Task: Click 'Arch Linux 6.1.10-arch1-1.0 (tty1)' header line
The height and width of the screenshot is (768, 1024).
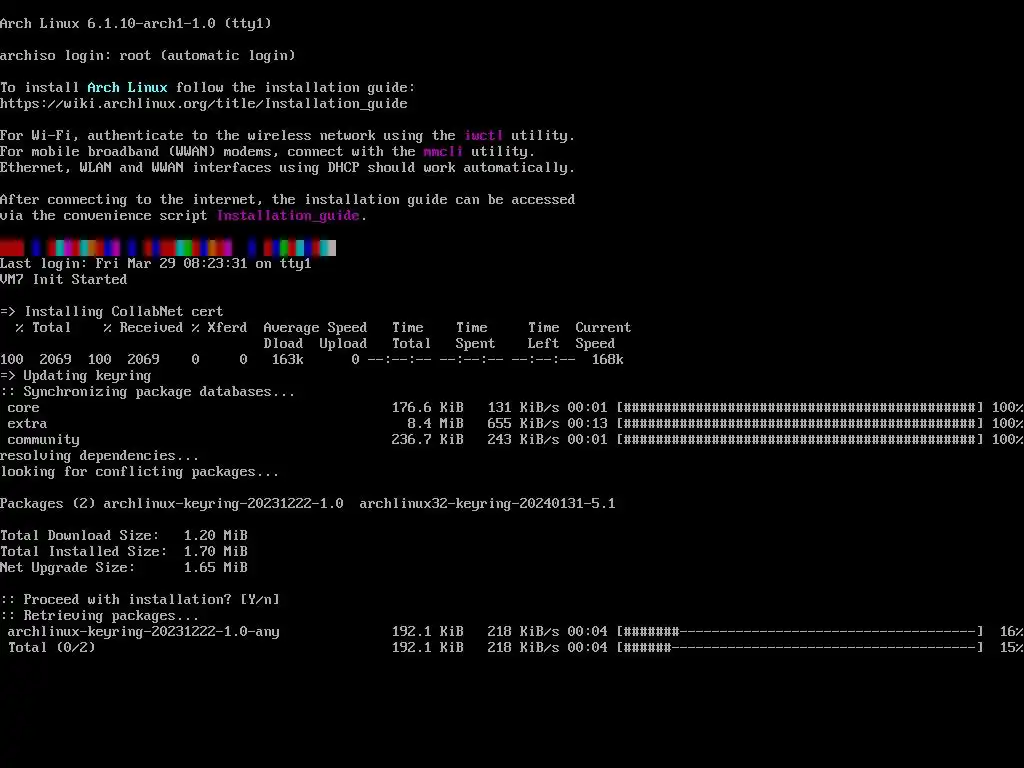Action: point(136,24)
